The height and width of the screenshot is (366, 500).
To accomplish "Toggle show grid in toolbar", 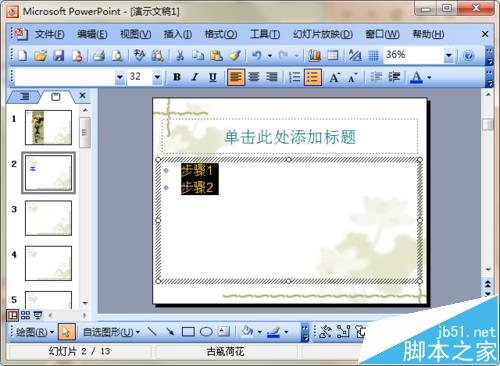I will pos(373,55).
